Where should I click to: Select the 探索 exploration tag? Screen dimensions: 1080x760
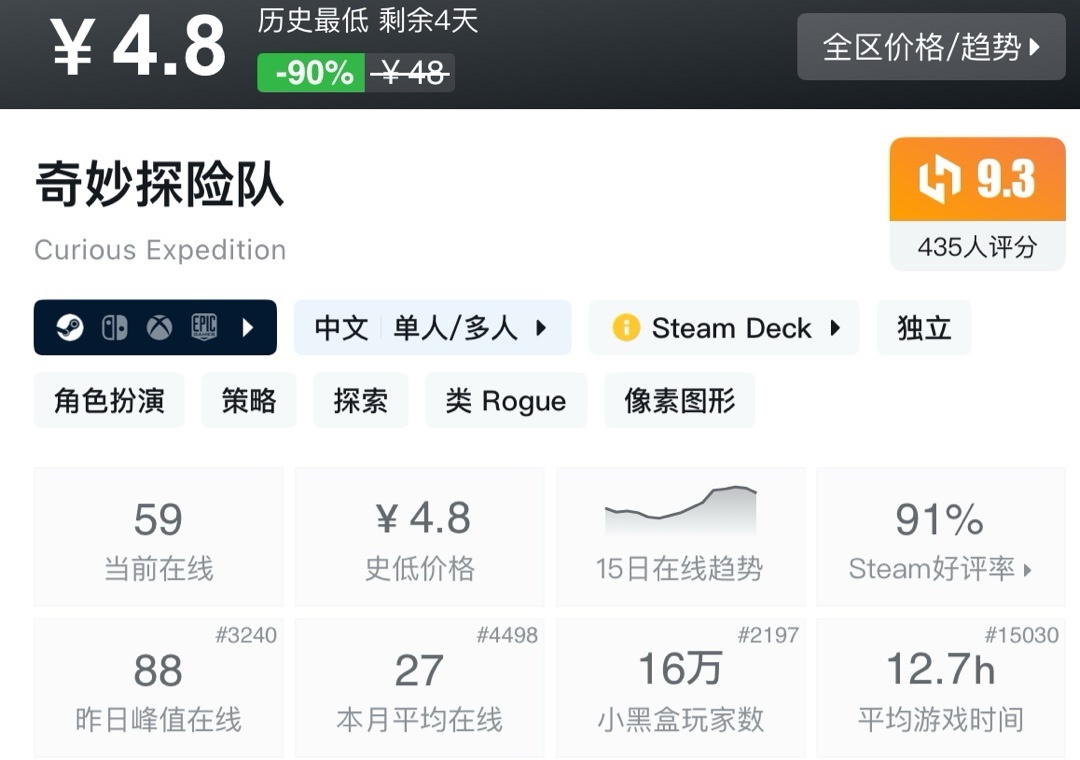(x=361, y=401)
